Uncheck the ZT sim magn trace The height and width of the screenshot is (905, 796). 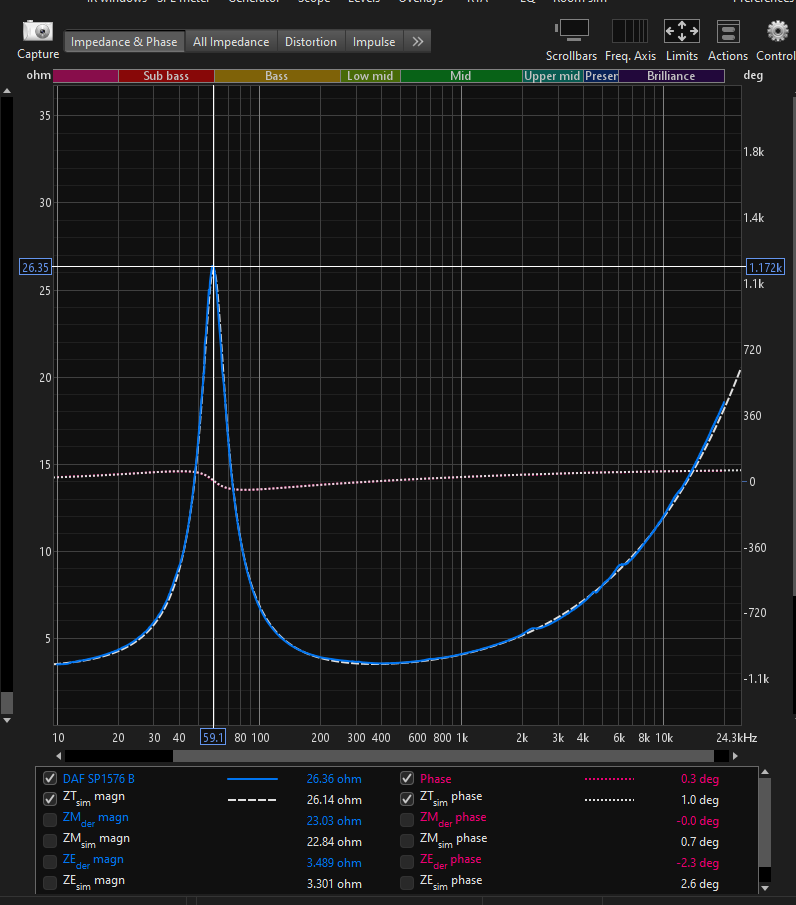50,799
